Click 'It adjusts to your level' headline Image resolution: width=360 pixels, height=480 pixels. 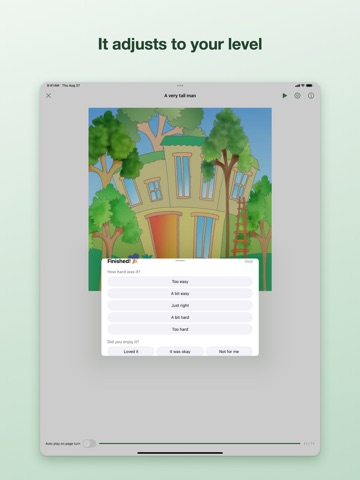coord(180,44)
